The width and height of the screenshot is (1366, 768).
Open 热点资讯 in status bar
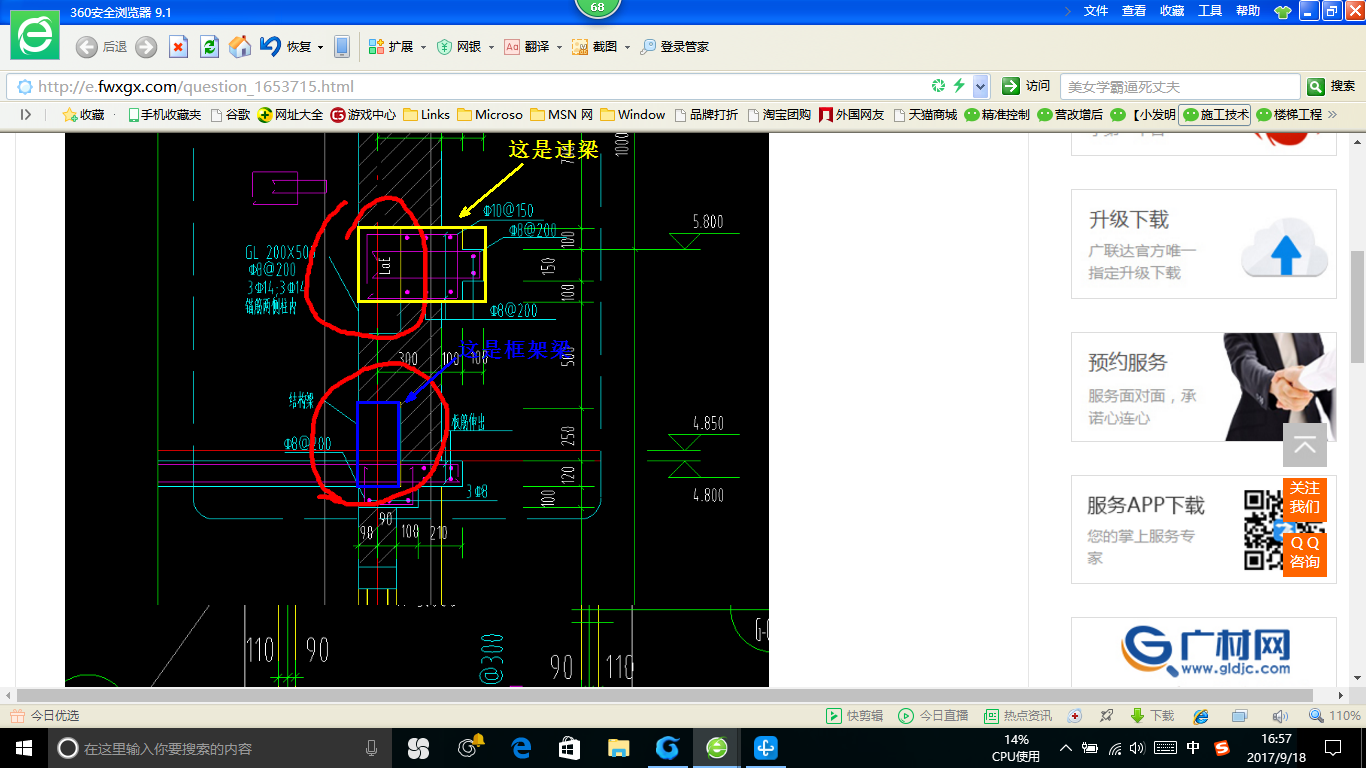tap(1018, 716)
